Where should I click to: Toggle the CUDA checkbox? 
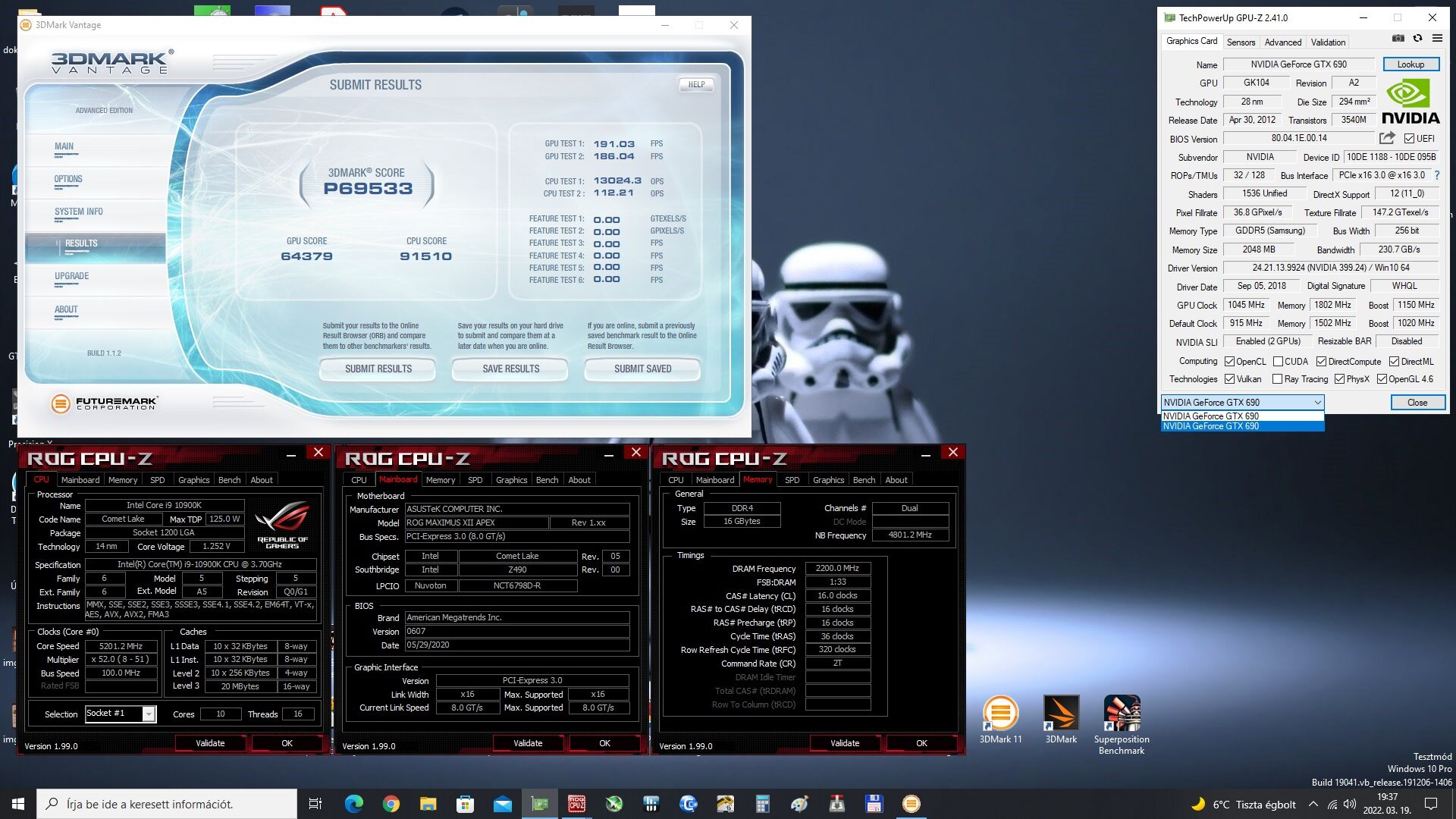[x=1278, y=362]
